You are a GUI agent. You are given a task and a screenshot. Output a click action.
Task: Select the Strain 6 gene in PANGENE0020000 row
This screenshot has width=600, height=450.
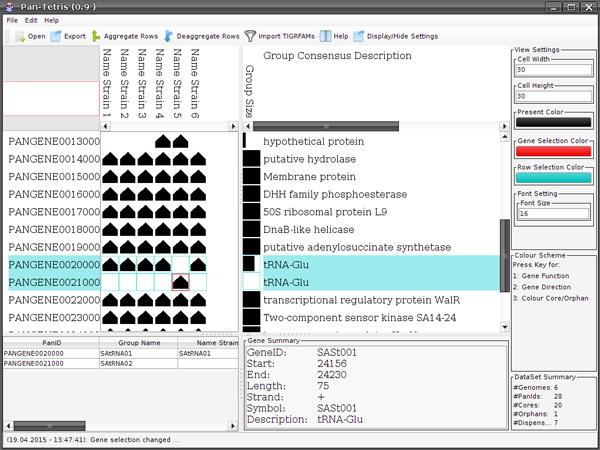198,265
